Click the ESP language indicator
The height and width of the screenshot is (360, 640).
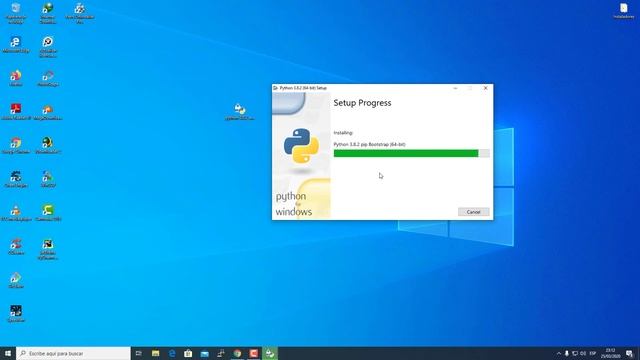pos(593,353)
